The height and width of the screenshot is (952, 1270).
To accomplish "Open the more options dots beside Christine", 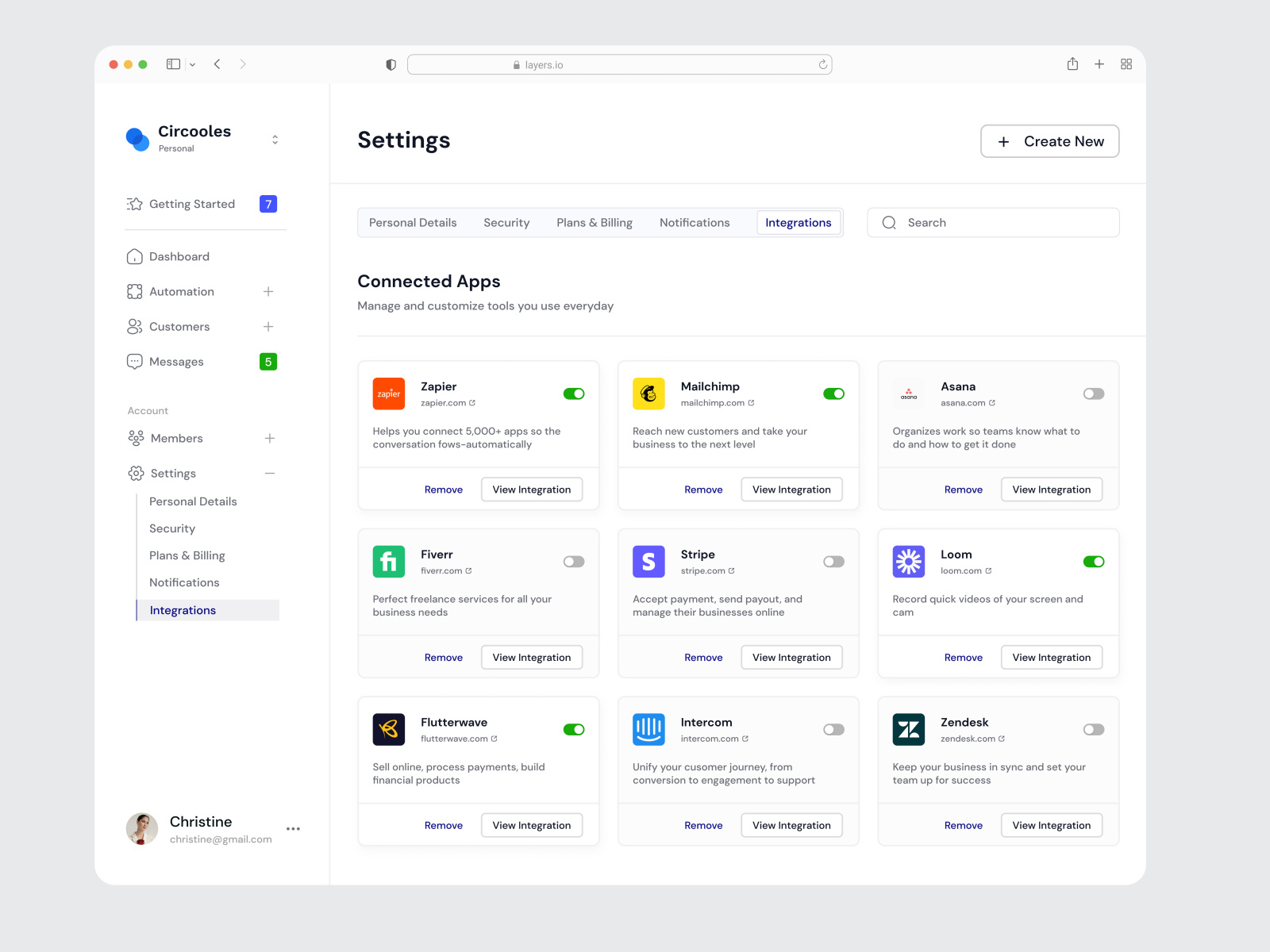I will pos(293,829).
